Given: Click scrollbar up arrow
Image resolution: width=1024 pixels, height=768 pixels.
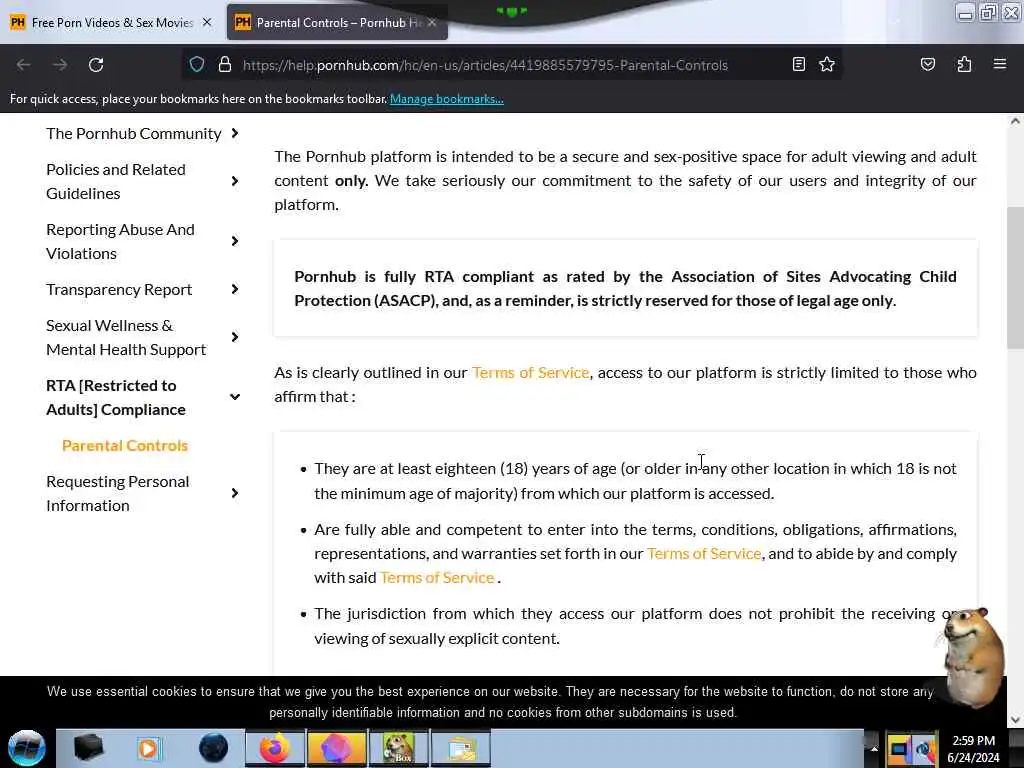Looking at the screenshot, I should click(x=1015, y=121).
